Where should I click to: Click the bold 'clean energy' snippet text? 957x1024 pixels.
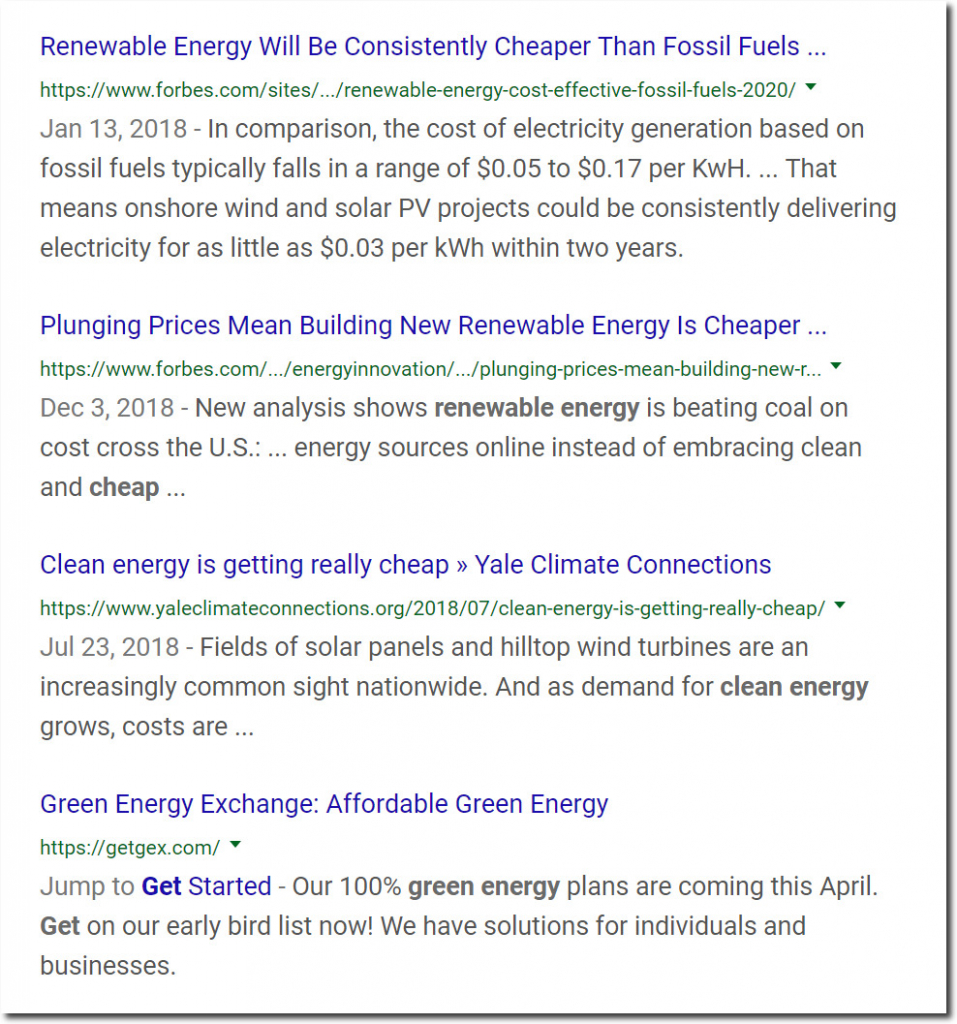point(794,687)
